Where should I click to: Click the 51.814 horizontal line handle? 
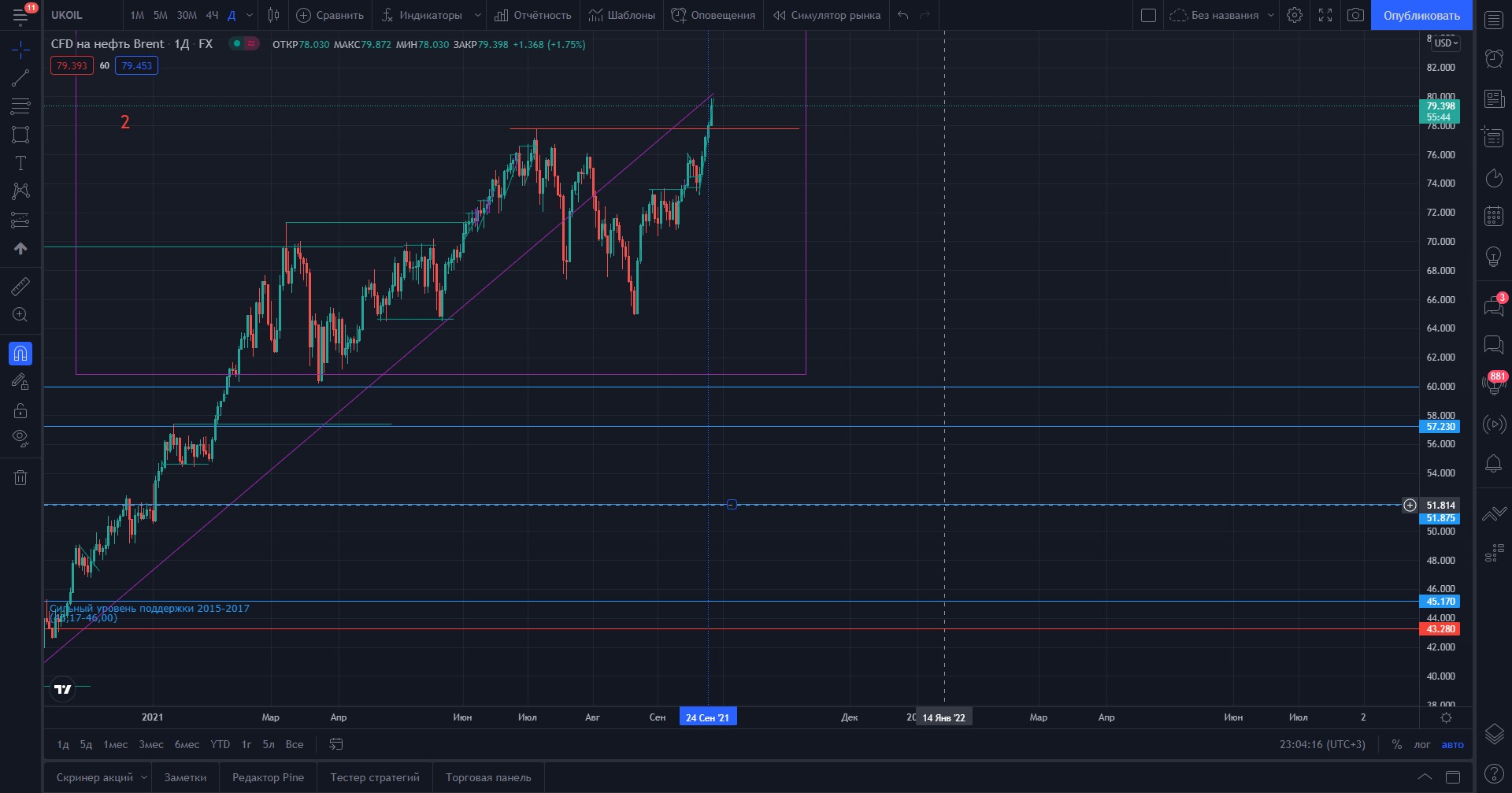[732, 505]
